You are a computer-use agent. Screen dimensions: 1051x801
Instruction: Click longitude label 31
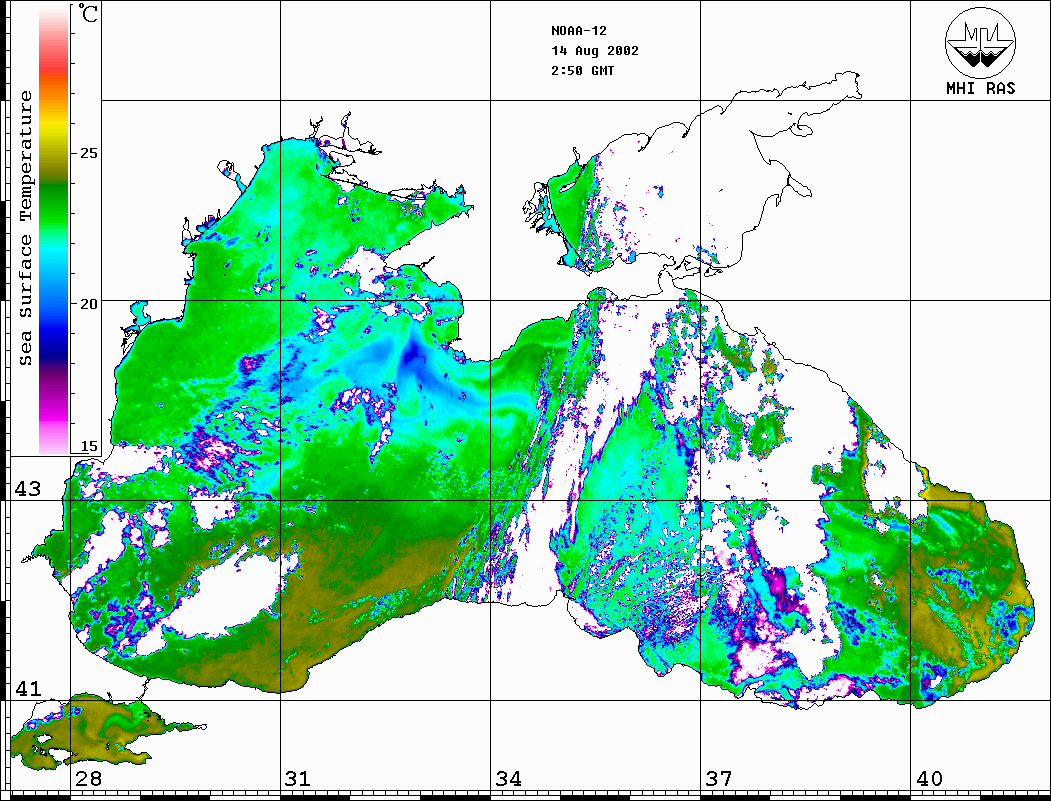click(298, 778)
